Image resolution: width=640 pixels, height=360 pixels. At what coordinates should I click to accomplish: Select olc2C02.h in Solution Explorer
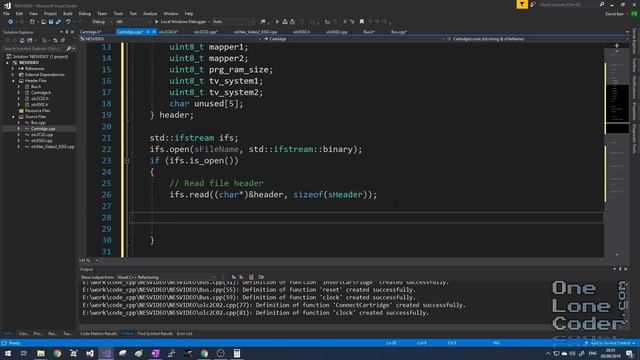pos(40,98)
